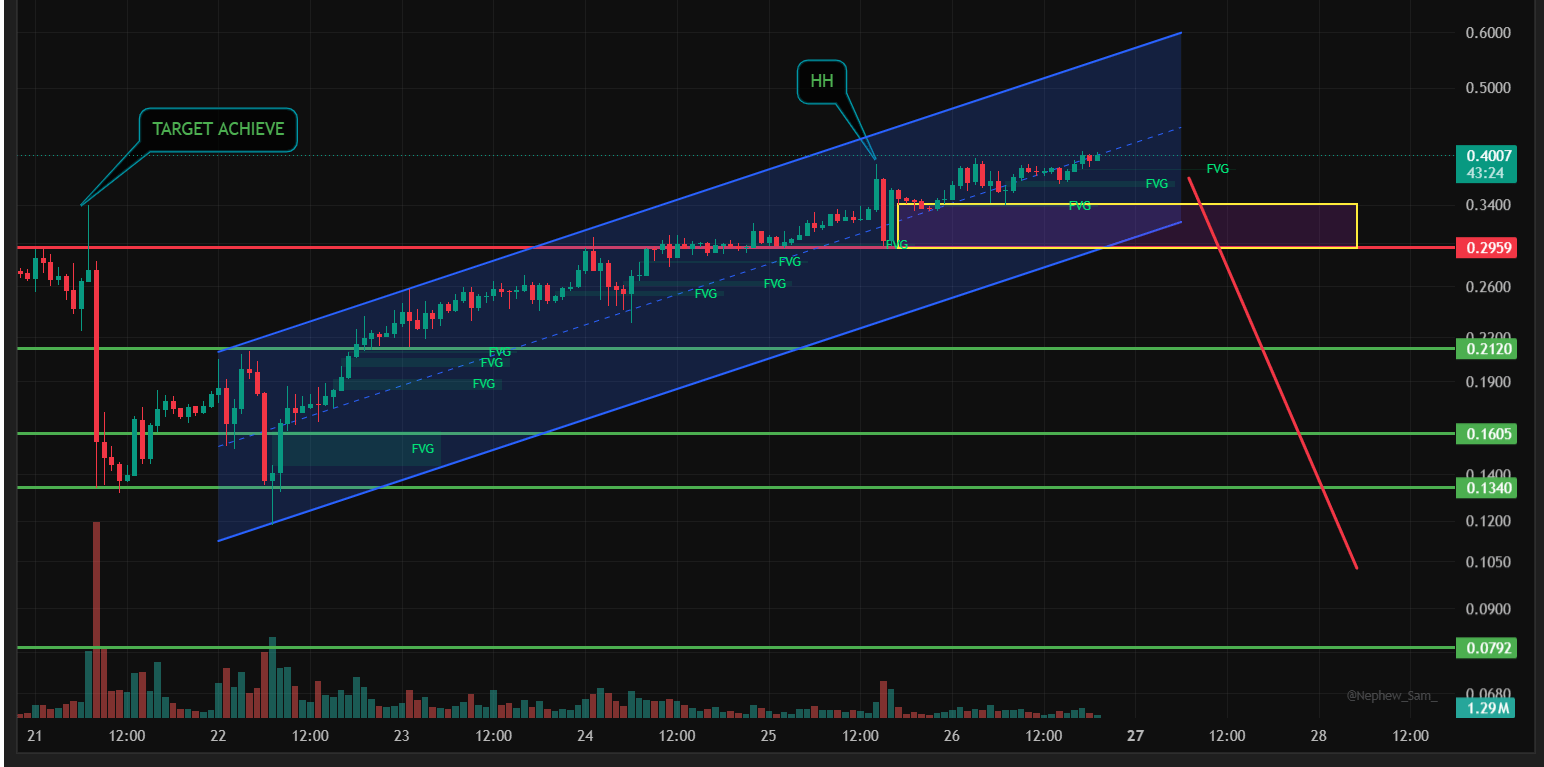Click the 0.1050 price axis tick
This screenshot has height=767, width=1544.
tap(1487, 562)
